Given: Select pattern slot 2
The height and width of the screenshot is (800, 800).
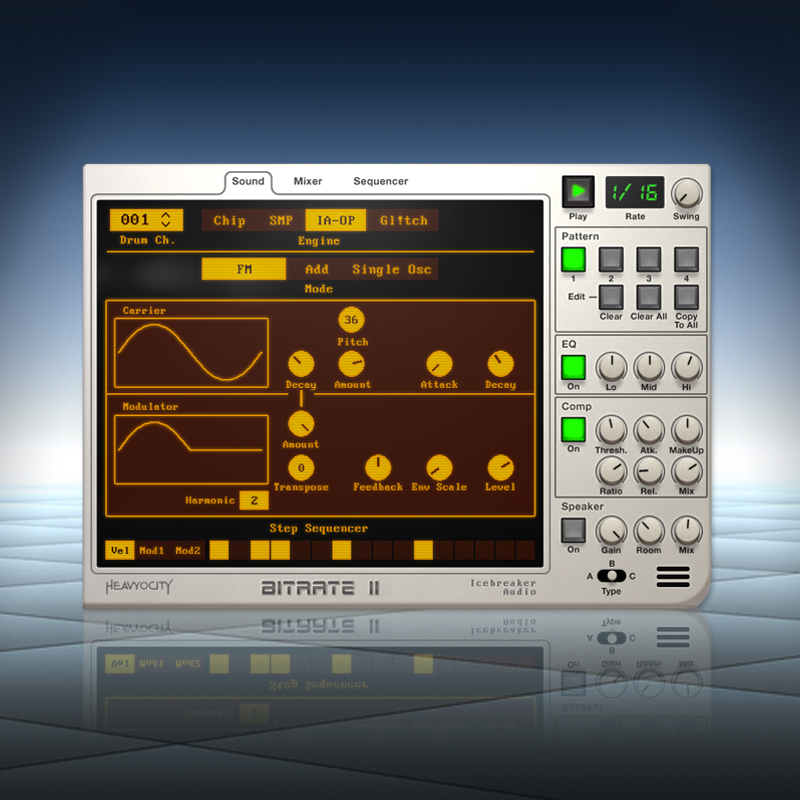Looking at the screenshot, I should point(611,260).
